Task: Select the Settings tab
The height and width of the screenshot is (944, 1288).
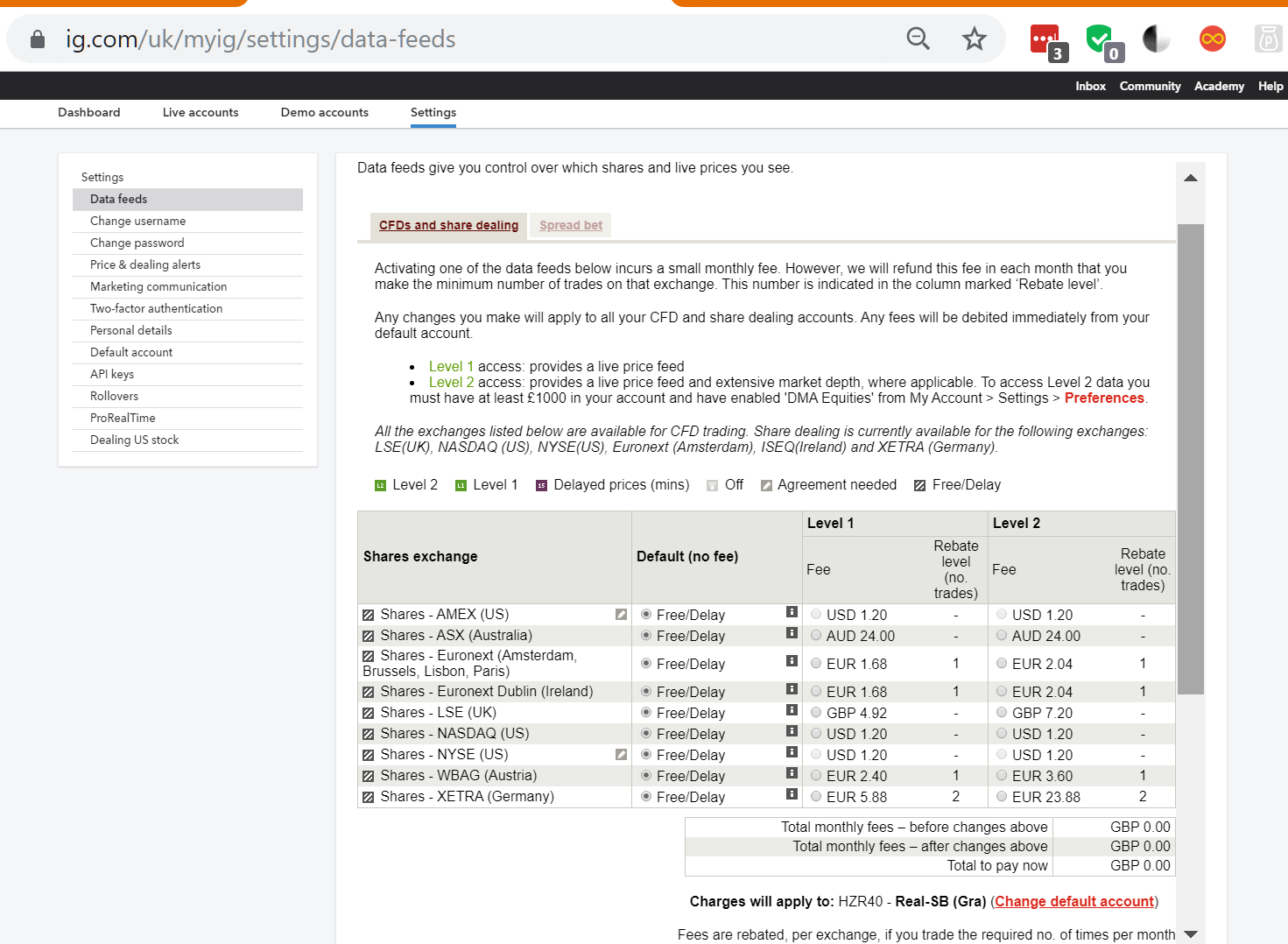Action: click(x=433, y=112)
